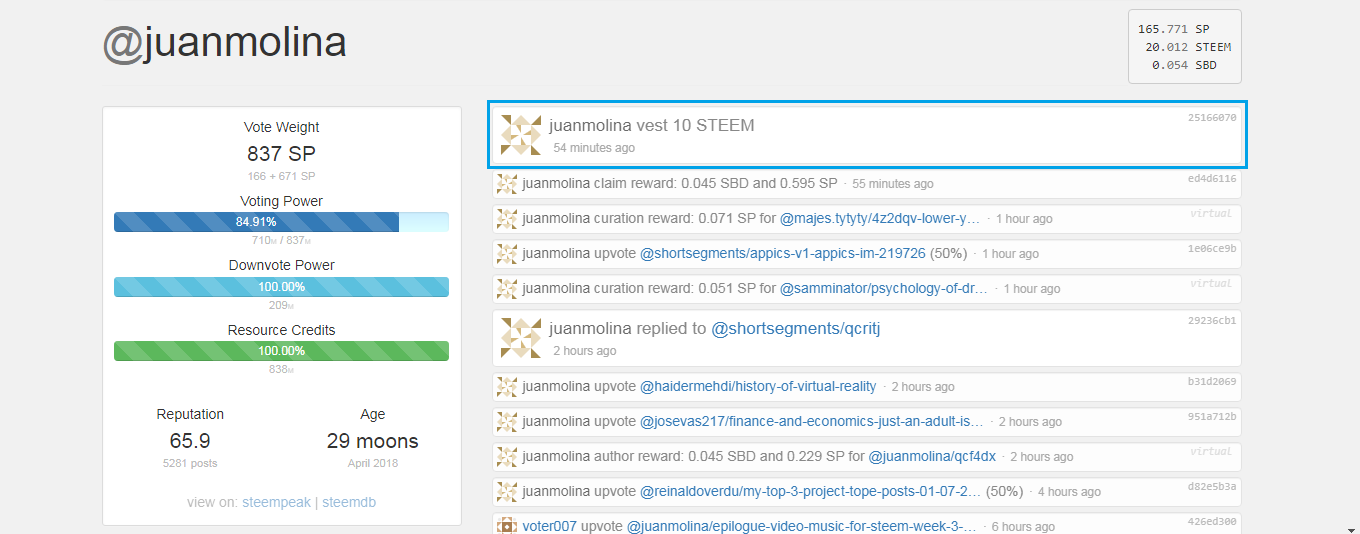1360x534 pixels.
Task: Click avatar icon on reinaldoverdu upvote row
Action: click(507, 491)
